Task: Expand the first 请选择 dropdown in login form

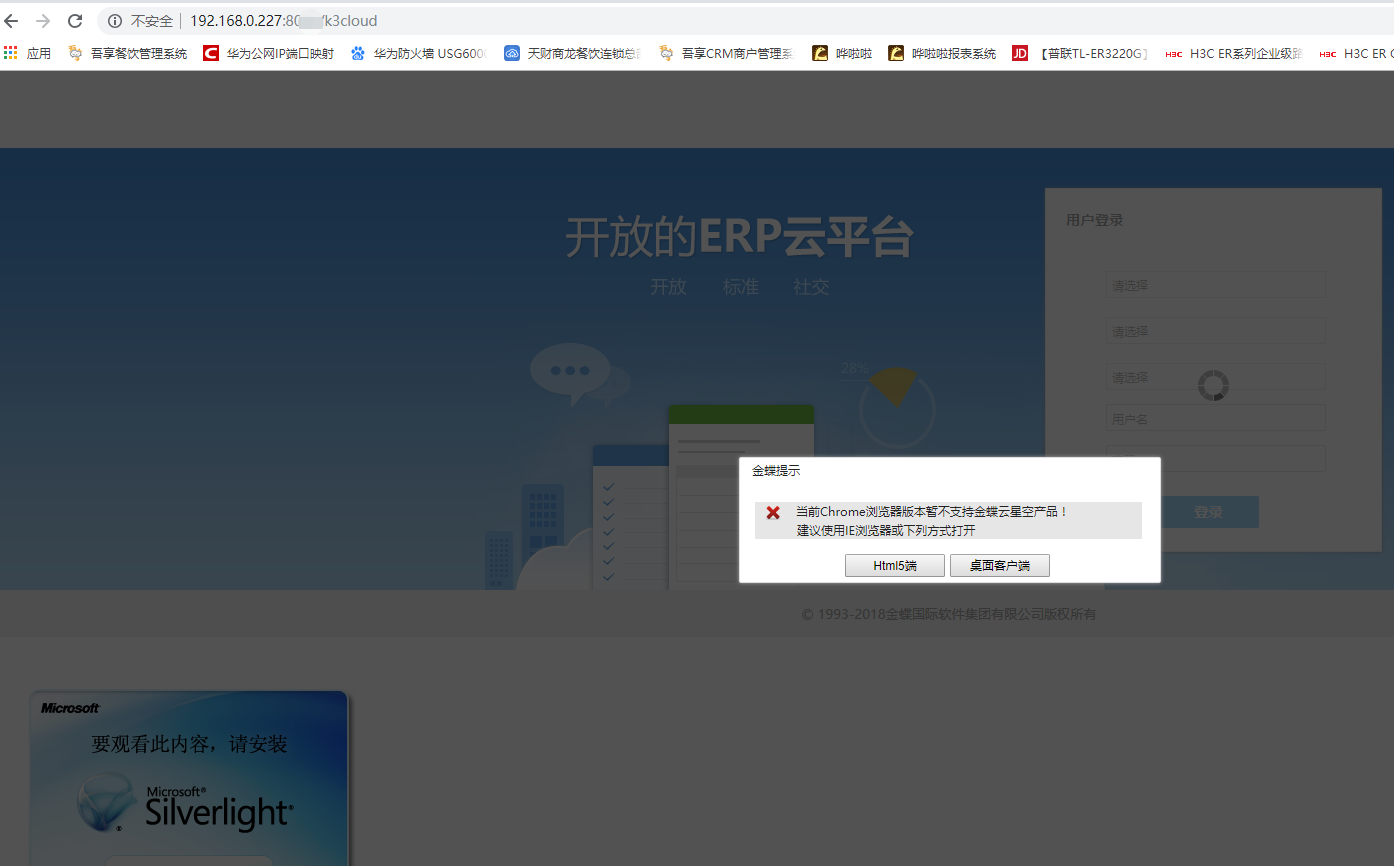Action: [x=1215, y=285]
